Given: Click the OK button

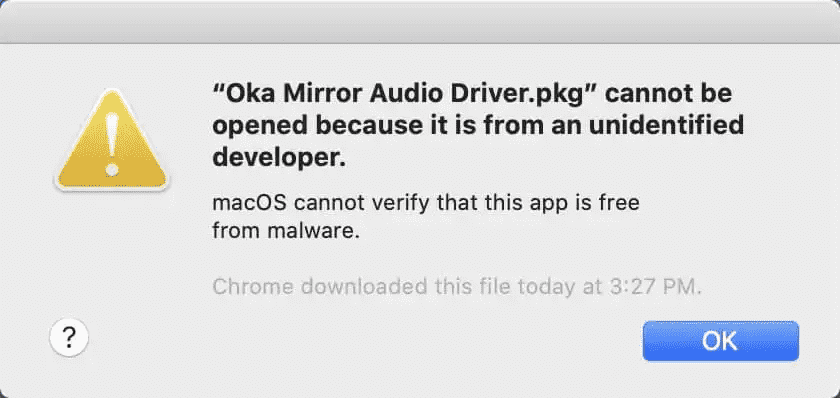Looking at the screenshot, I should [x=721, y=341].
